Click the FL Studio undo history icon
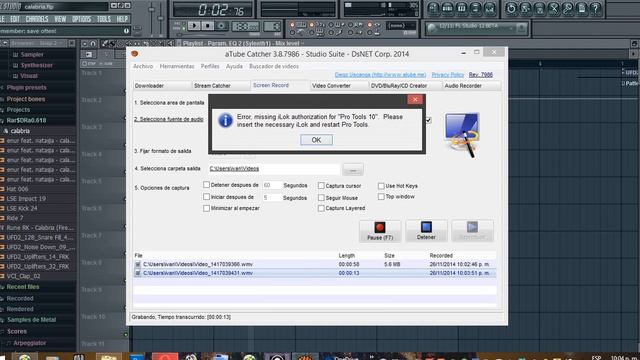Image resolution: width=640 pixels, height=360 pixels. [x=511, y=8]
